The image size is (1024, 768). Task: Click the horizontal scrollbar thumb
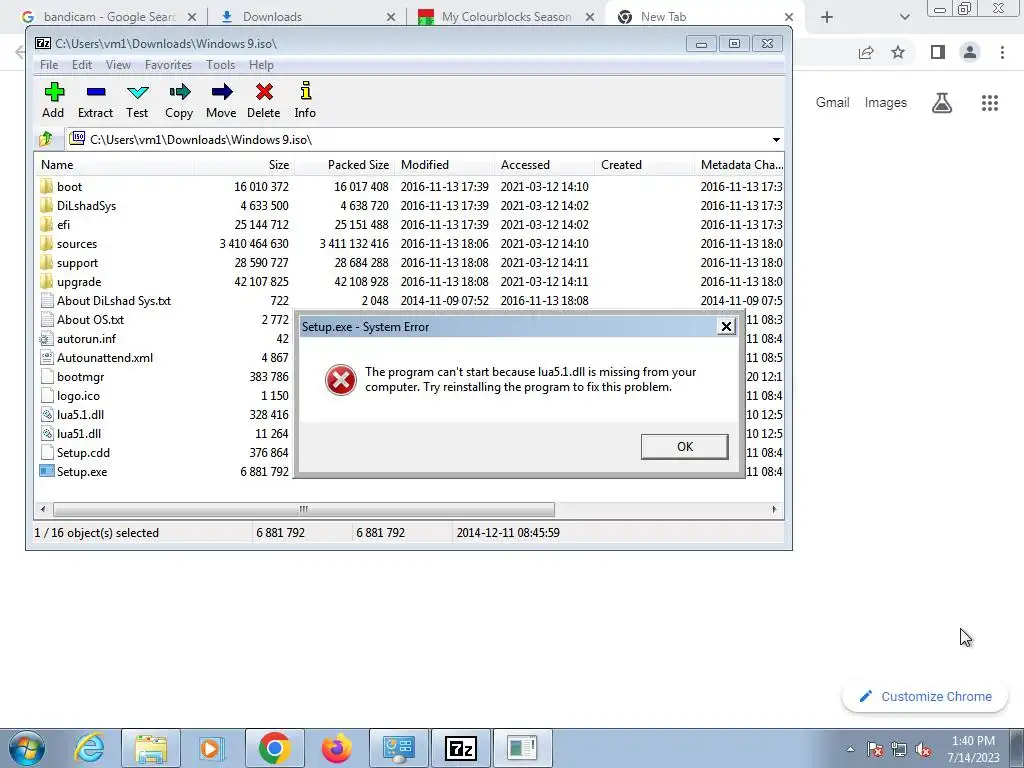304,509
